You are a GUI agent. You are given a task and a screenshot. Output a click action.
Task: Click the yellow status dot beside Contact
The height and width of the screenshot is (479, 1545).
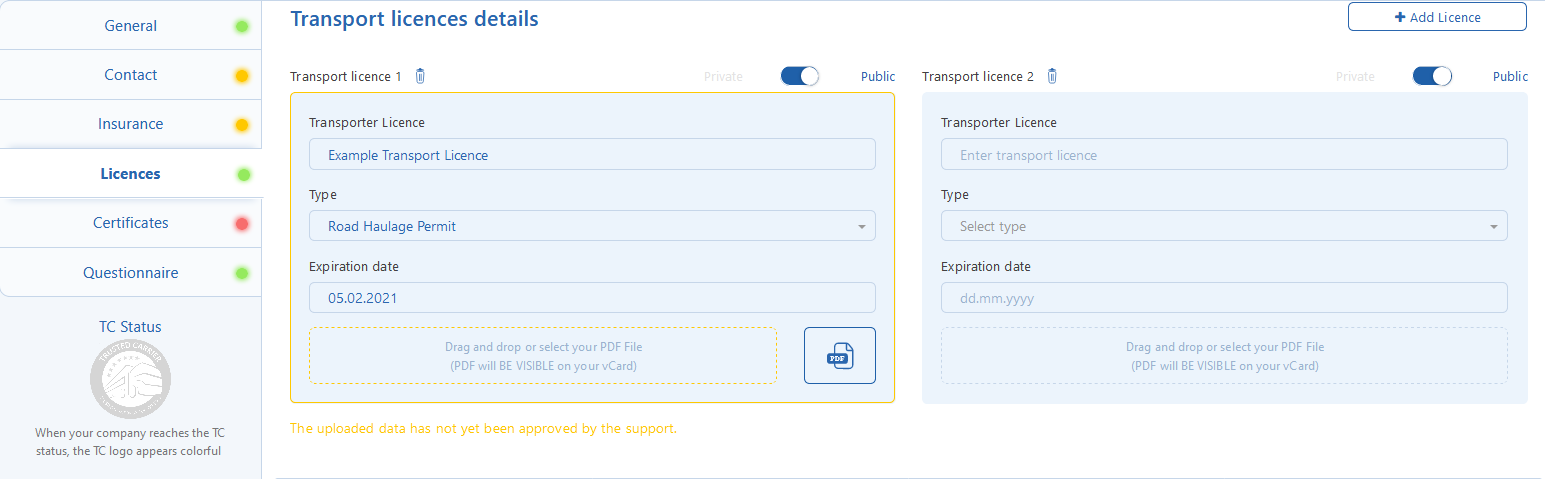coord(242,75)
